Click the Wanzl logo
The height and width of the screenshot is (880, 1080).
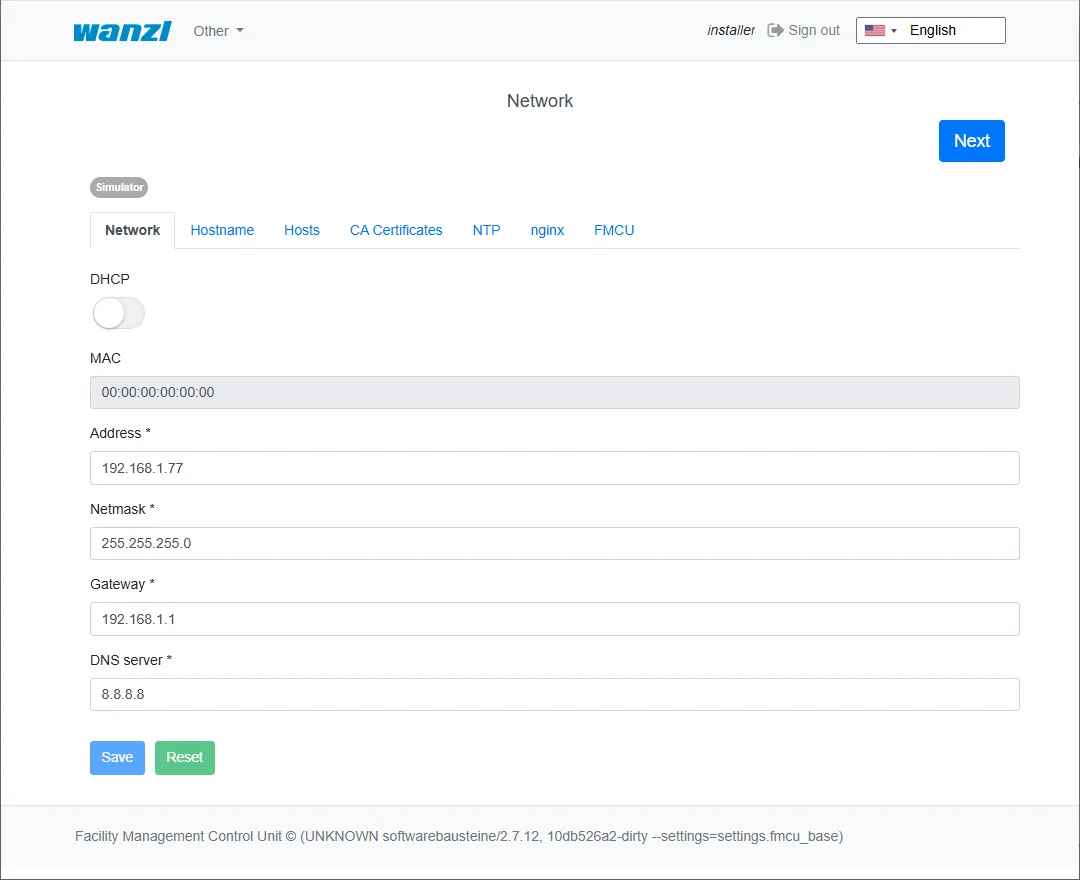pyautogui.click(x=122, y=31)
